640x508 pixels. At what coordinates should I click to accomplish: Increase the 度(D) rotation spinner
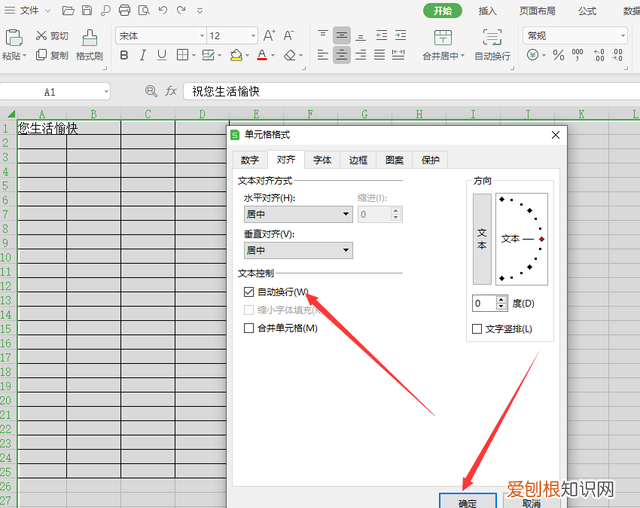[x=502, y=300]
